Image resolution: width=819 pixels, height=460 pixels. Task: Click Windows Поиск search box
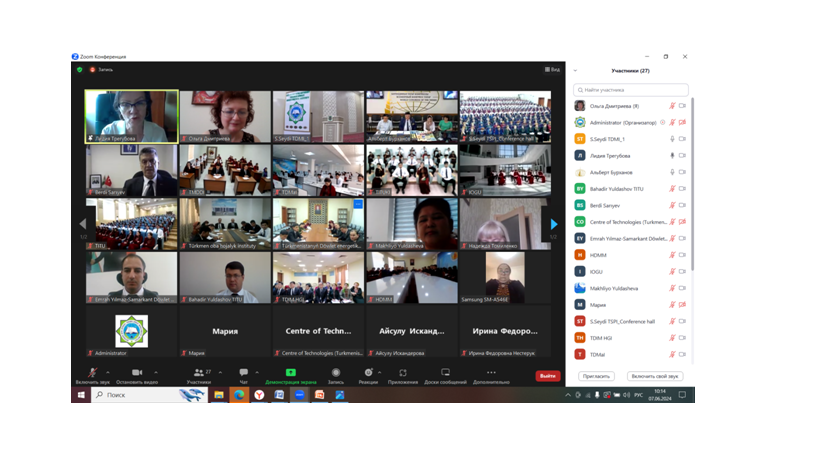point(150,395)
